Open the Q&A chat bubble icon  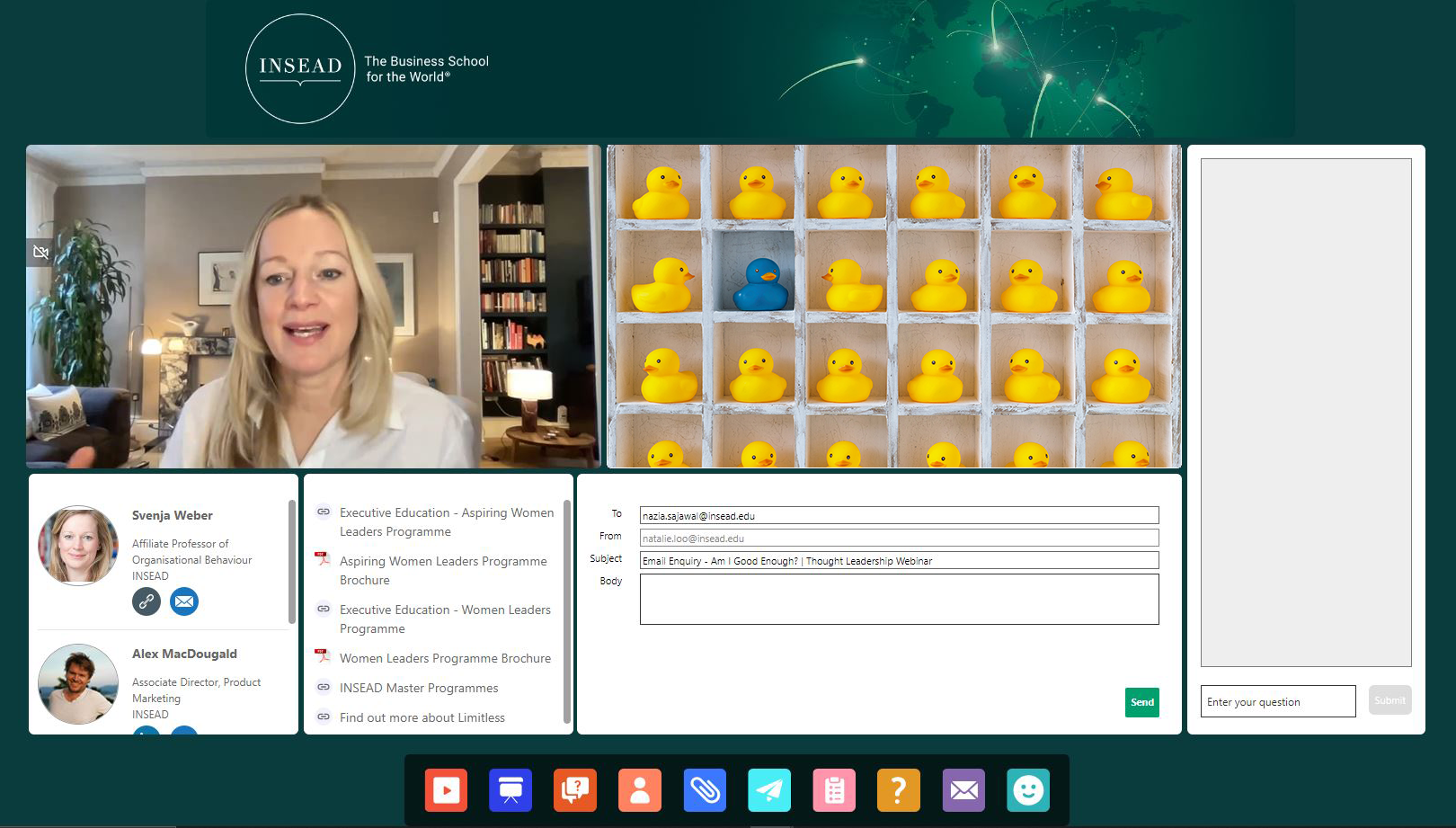pos(575,790)
